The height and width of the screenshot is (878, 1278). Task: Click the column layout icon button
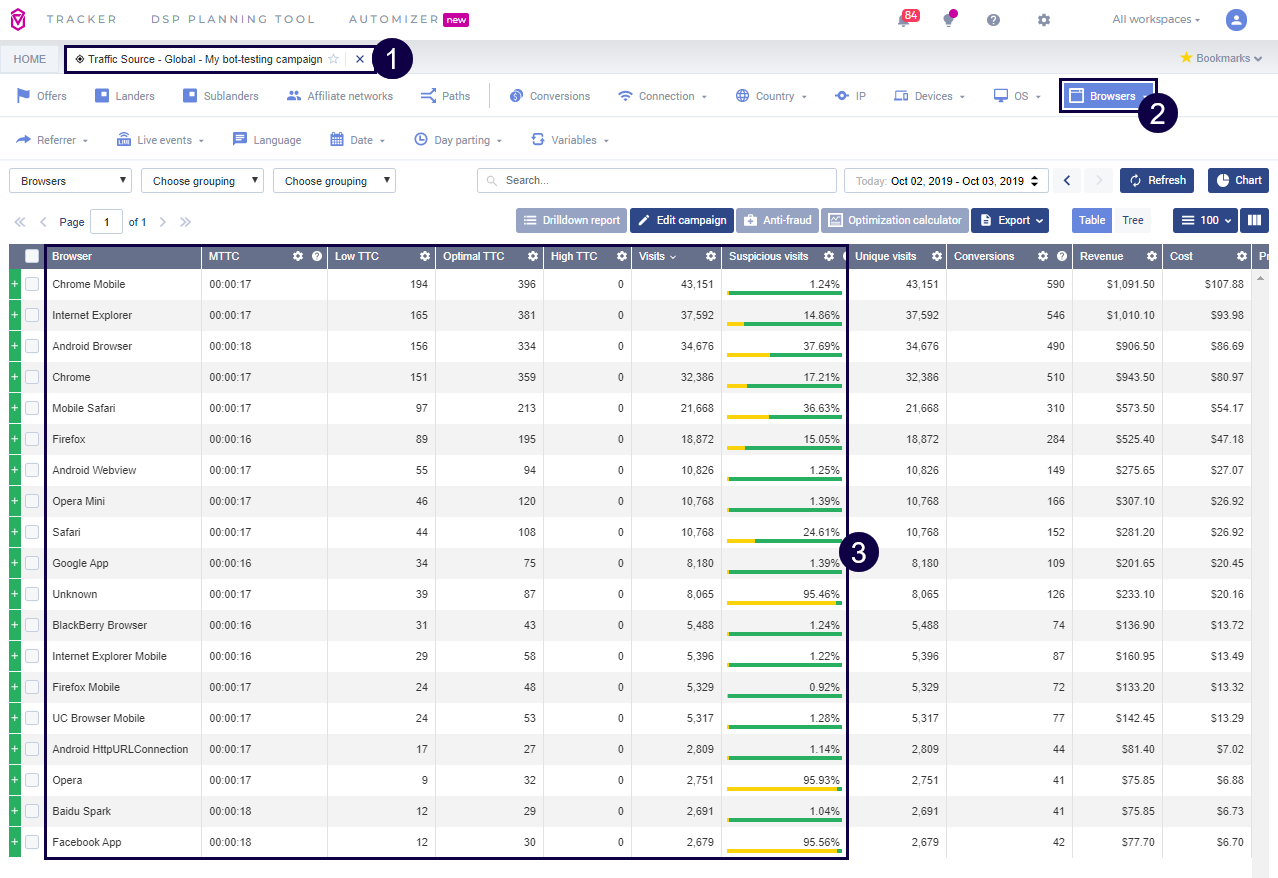[1254, 220]
